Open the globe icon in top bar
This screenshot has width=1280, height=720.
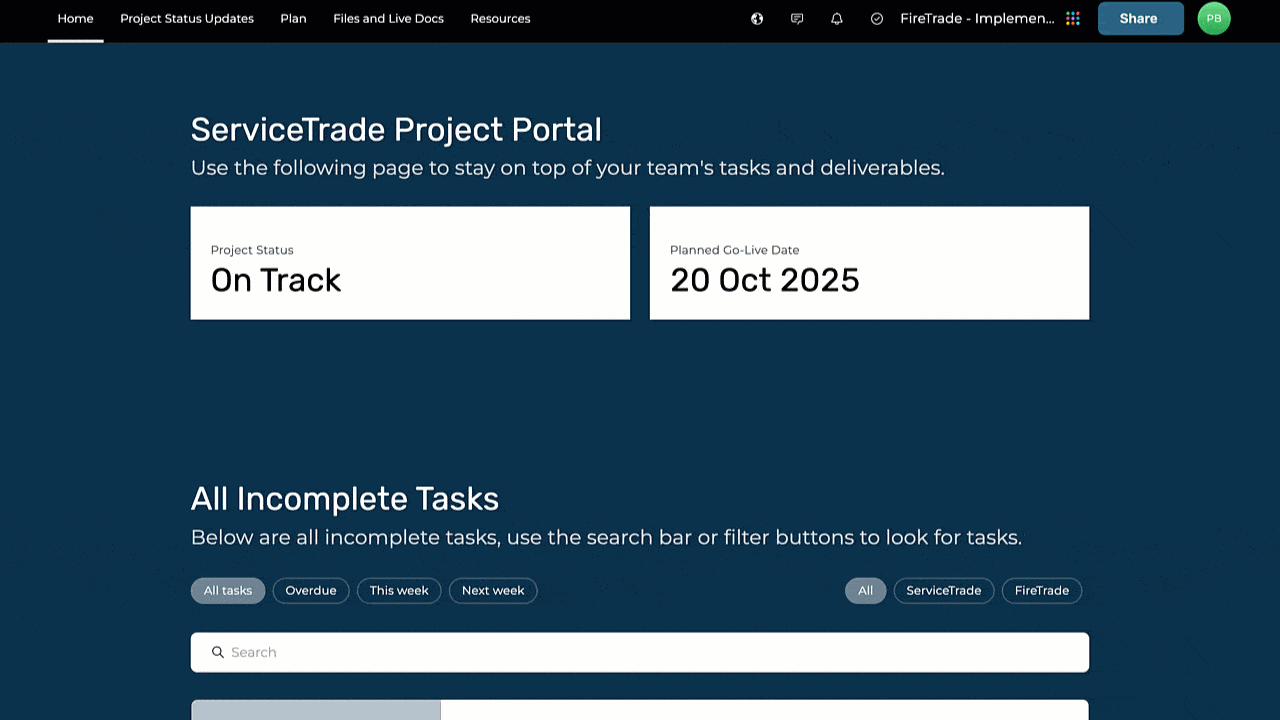coord(757,18)
